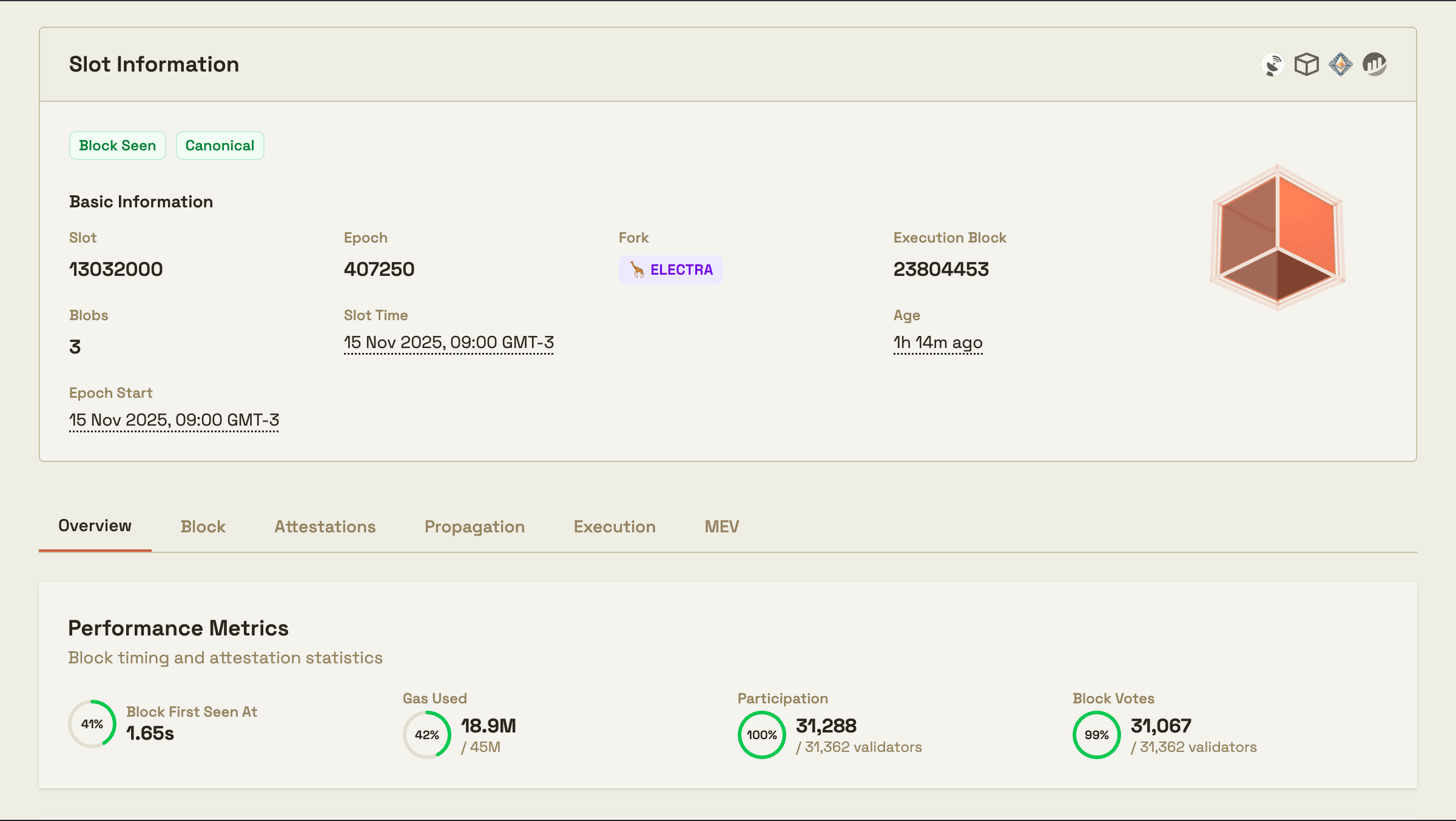Click the outlined cube explorer icon
This screenshot has height=821, width=1456.
click(1306, 64)
